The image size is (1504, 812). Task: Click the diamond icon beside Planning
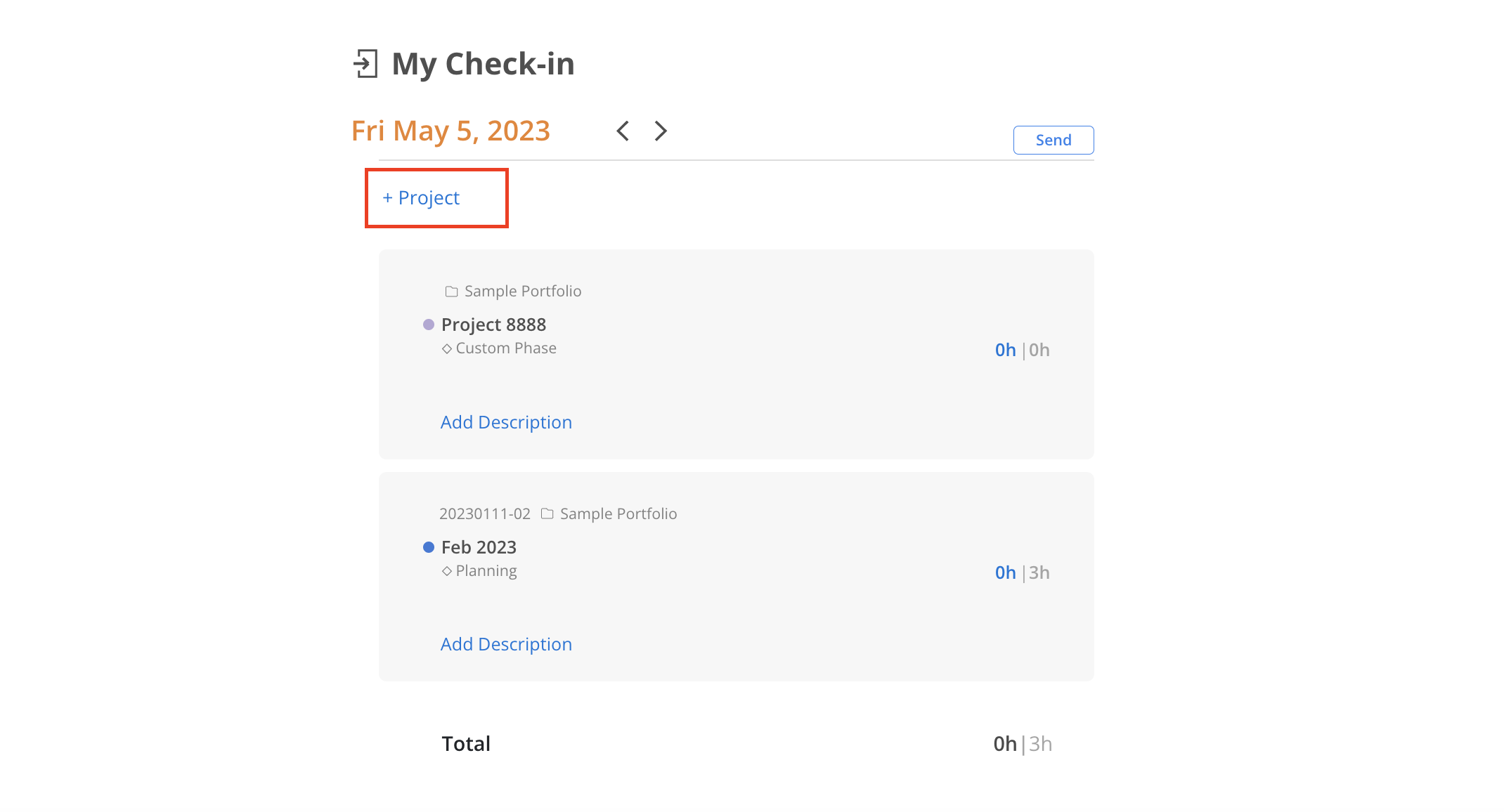(x=447, y=571)
